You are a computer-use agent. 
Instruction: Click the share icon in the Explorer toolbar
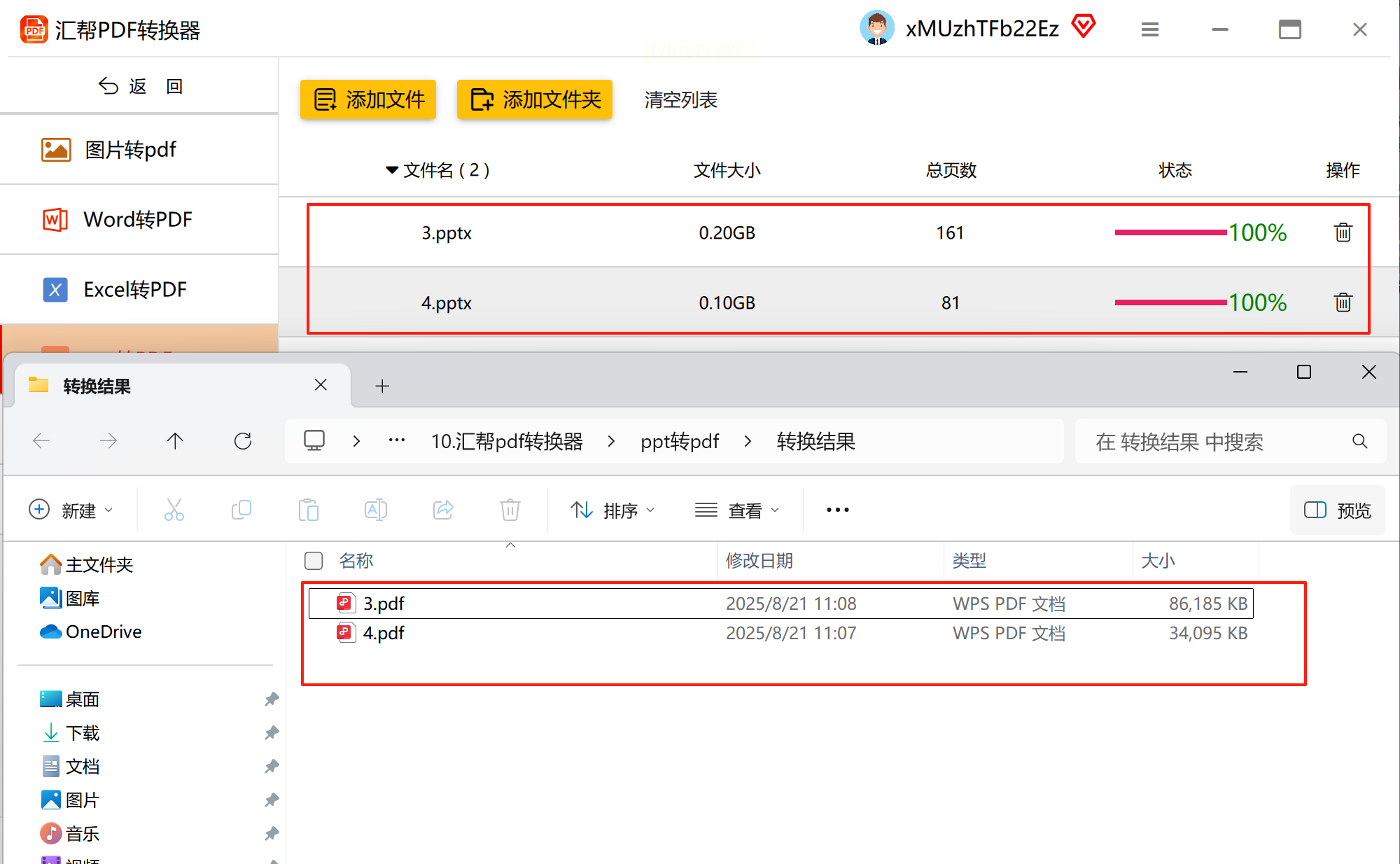point(443,510)
